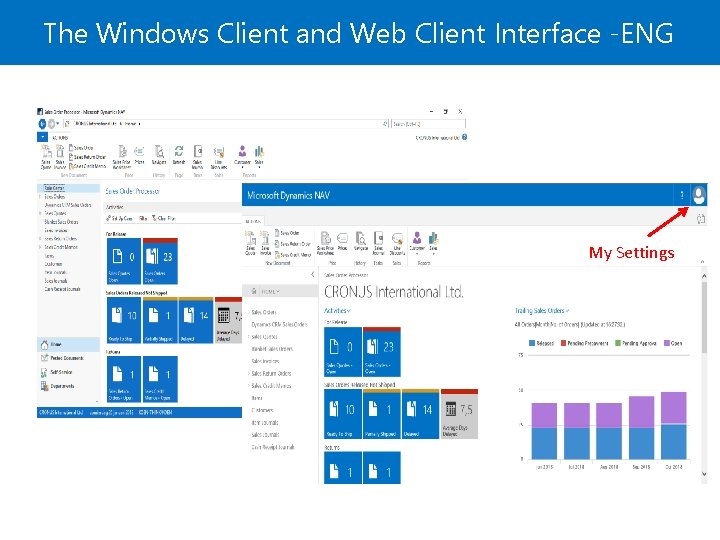Click help icon beside company name in Windows Client
720x540 pixels.
pos(464,137)
